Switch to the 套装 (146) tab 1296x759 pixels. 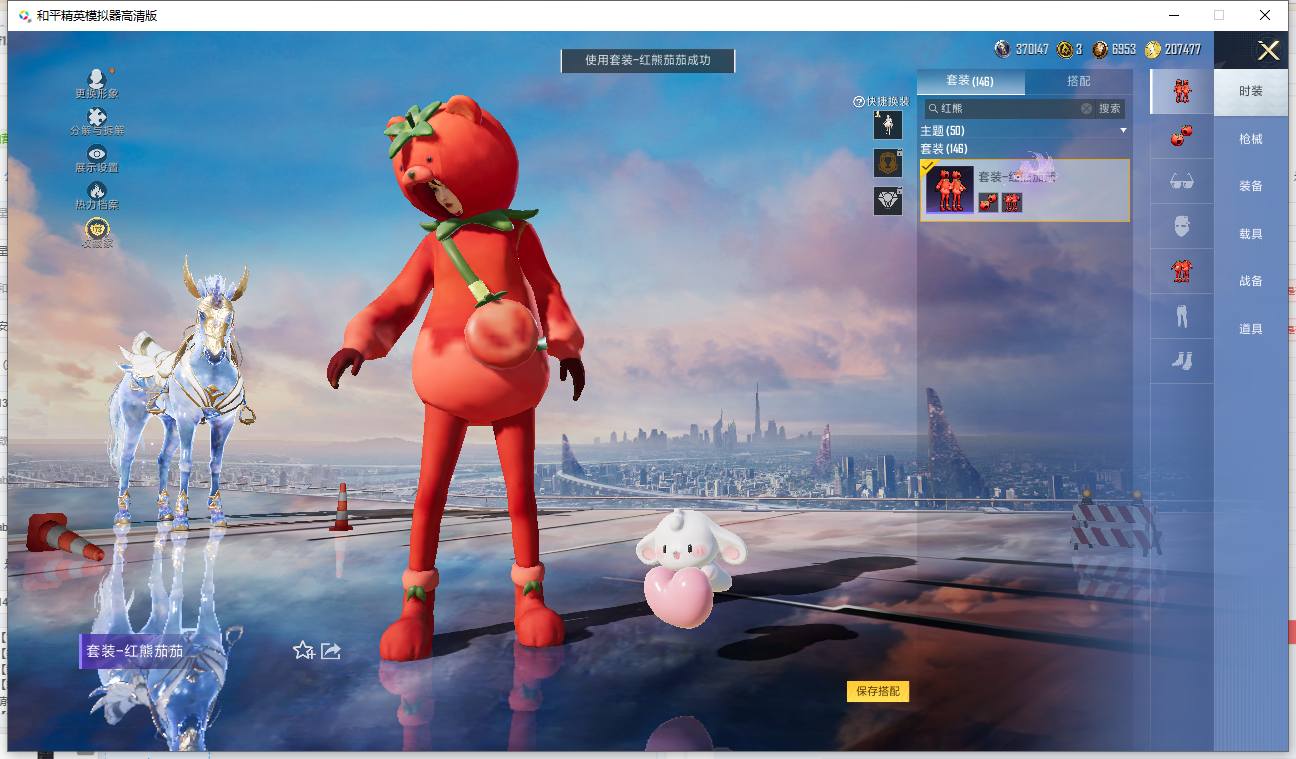coord(970,81)
